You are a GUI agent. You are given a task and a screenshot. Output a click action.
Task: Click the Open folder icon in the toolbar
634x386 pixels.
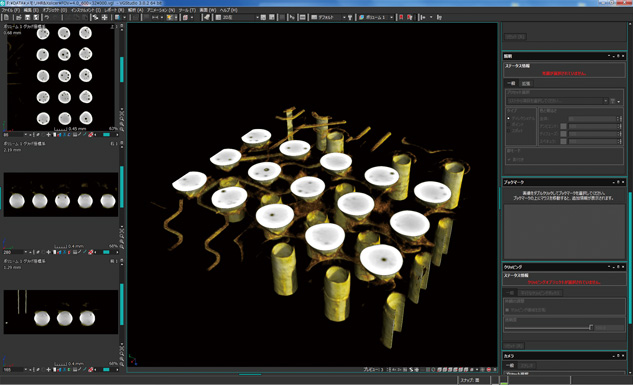point(18,17)
